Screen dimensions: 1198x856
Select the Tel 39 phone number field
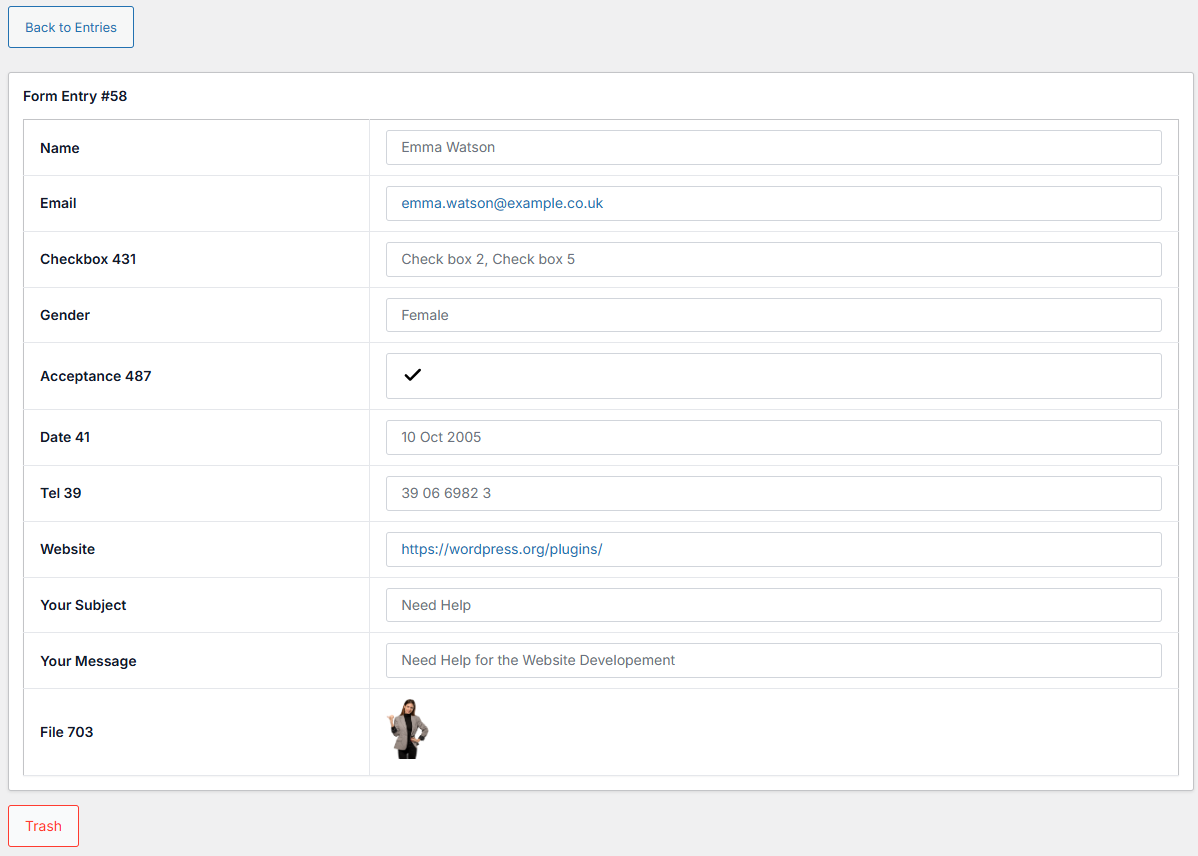click(772, 493)
